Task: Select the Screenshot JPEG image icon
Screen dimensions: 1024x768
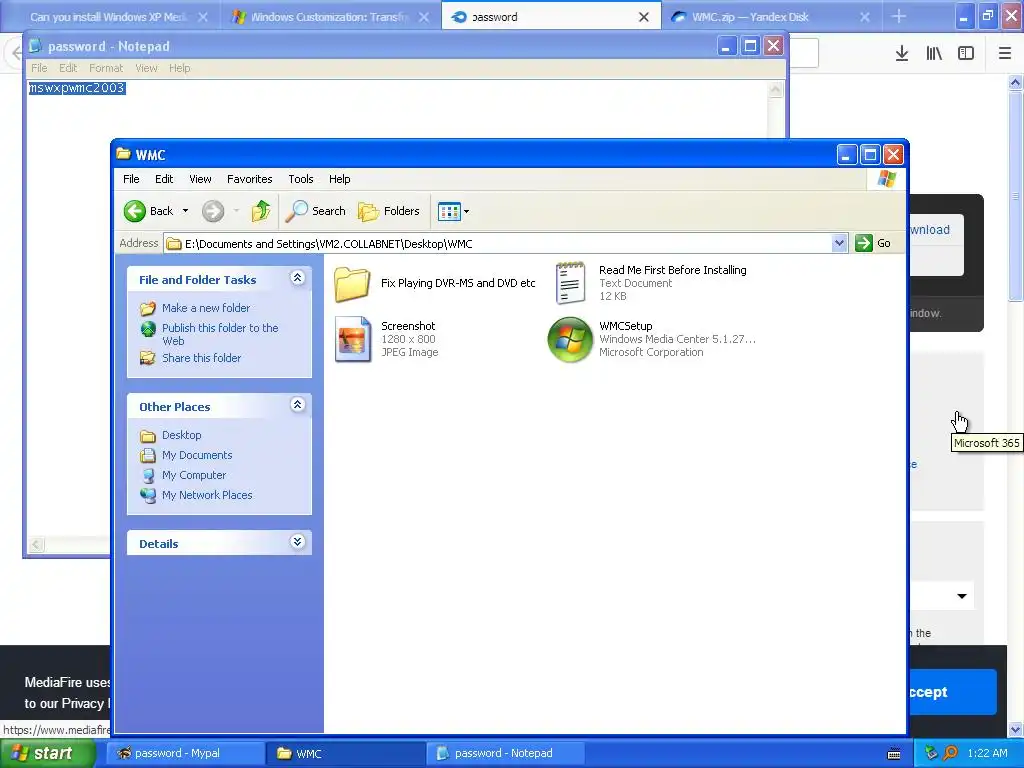Action: pos(353,339)
